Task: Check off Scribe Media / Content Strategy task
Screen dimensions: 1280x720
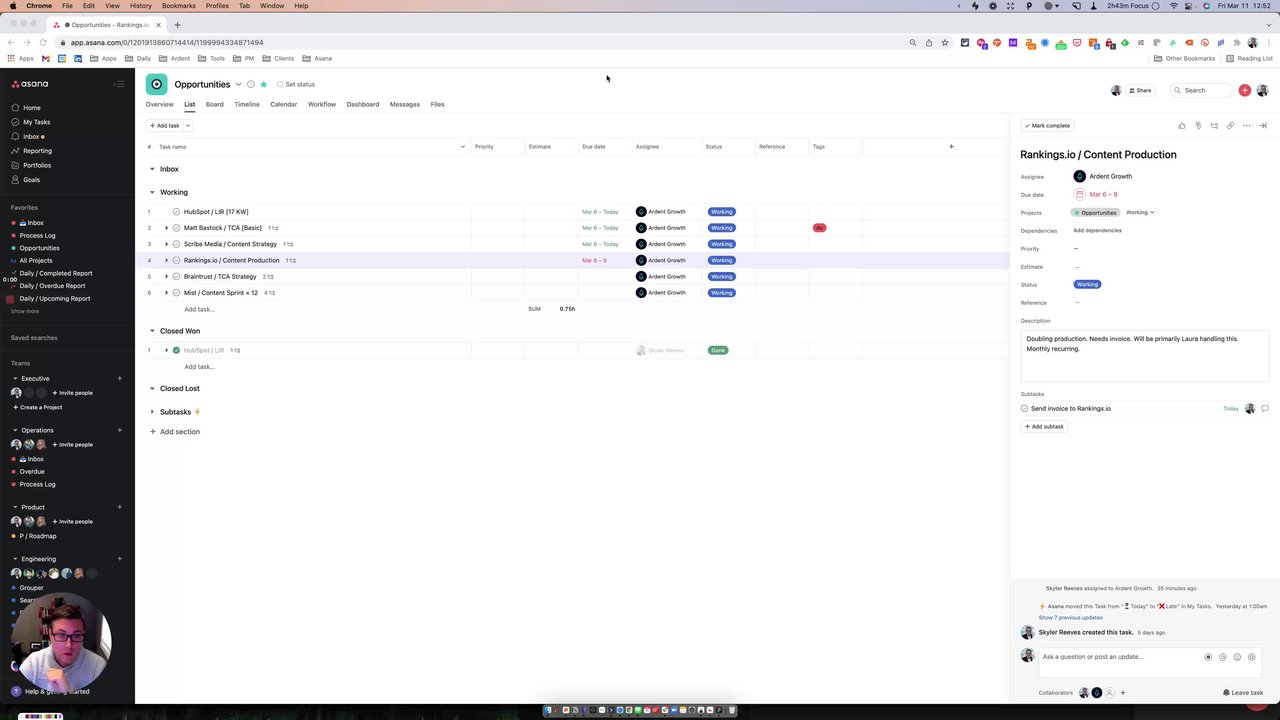Action: click(176, 244)
